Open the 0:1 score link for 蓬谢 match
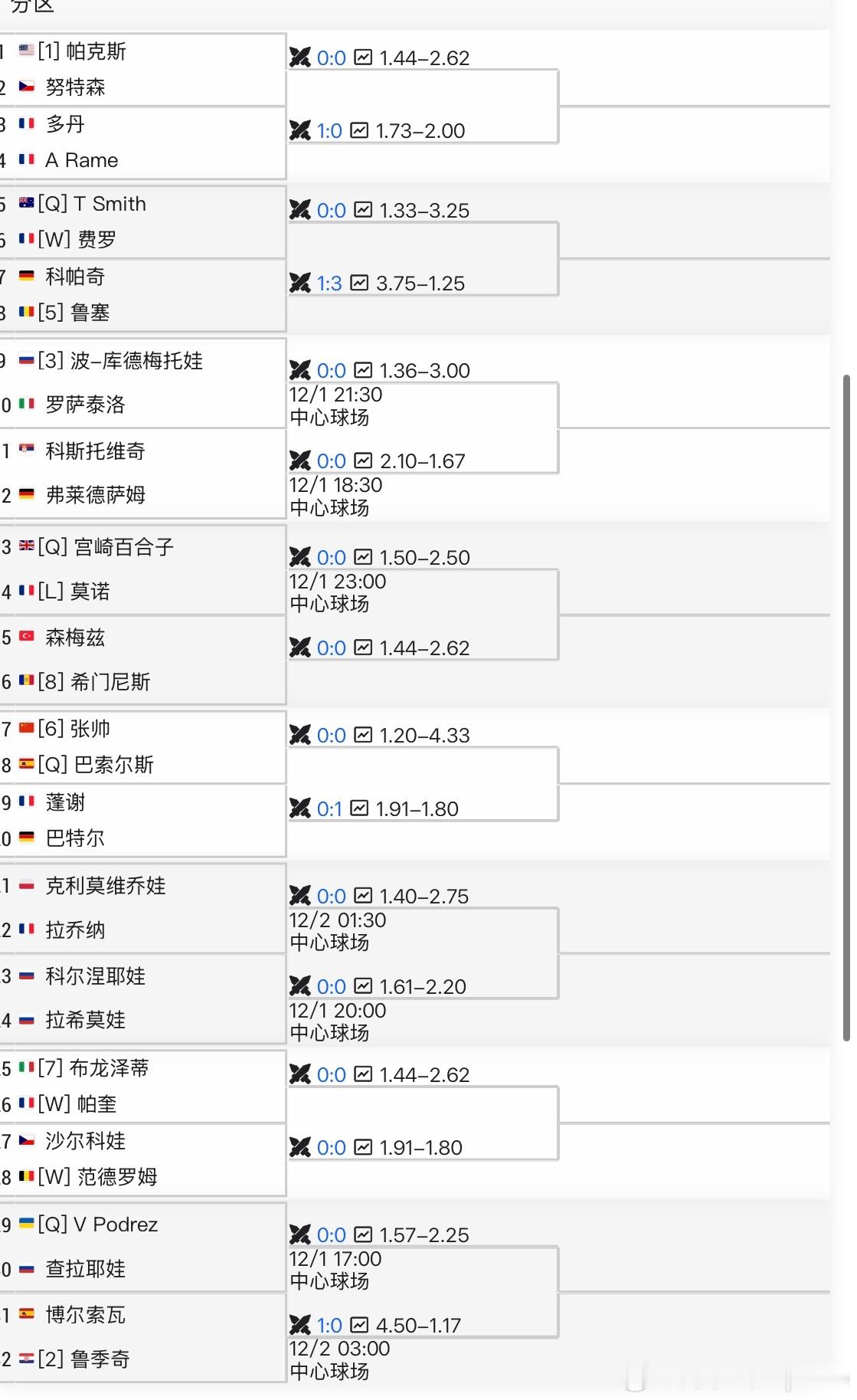The image size is (857, 1400). coord(329,808)
